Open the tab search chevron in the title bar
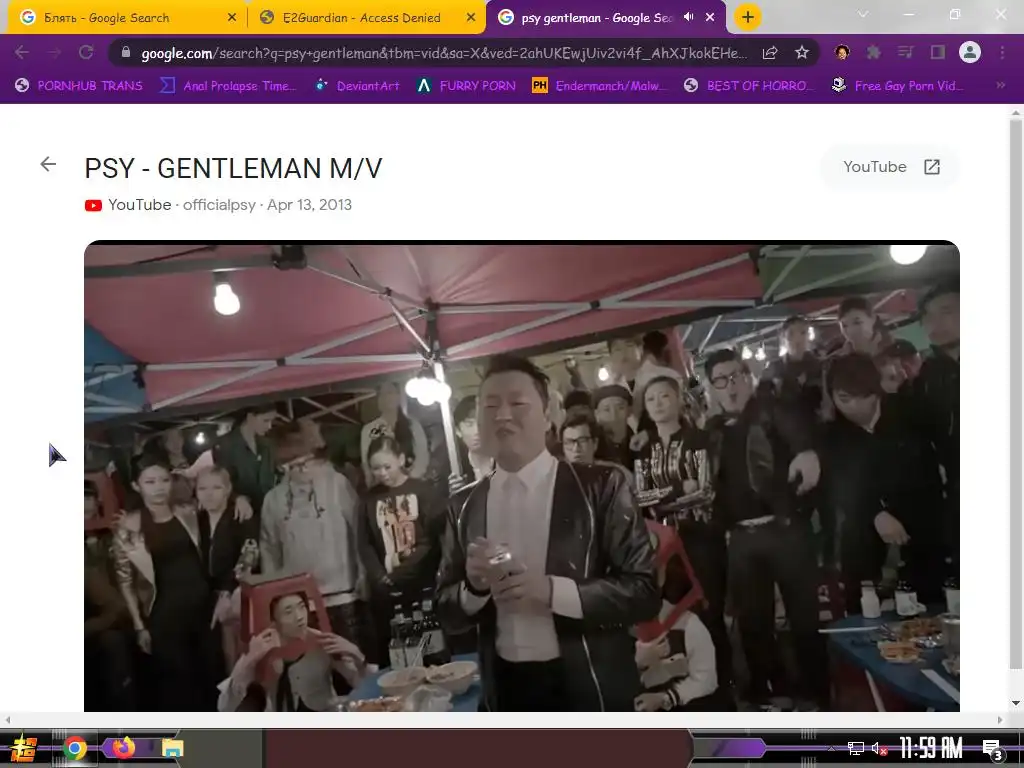This screenshot has width=1024, height=768. coord(863,14)
